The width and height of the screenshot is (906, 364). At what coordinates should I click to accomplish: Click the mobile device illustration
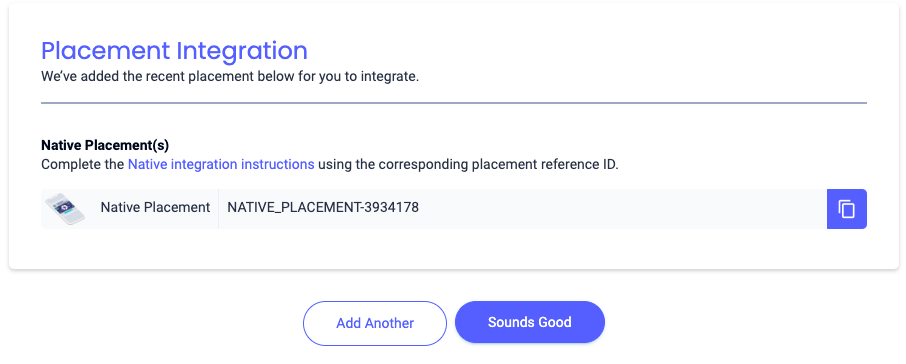point(65,209)
